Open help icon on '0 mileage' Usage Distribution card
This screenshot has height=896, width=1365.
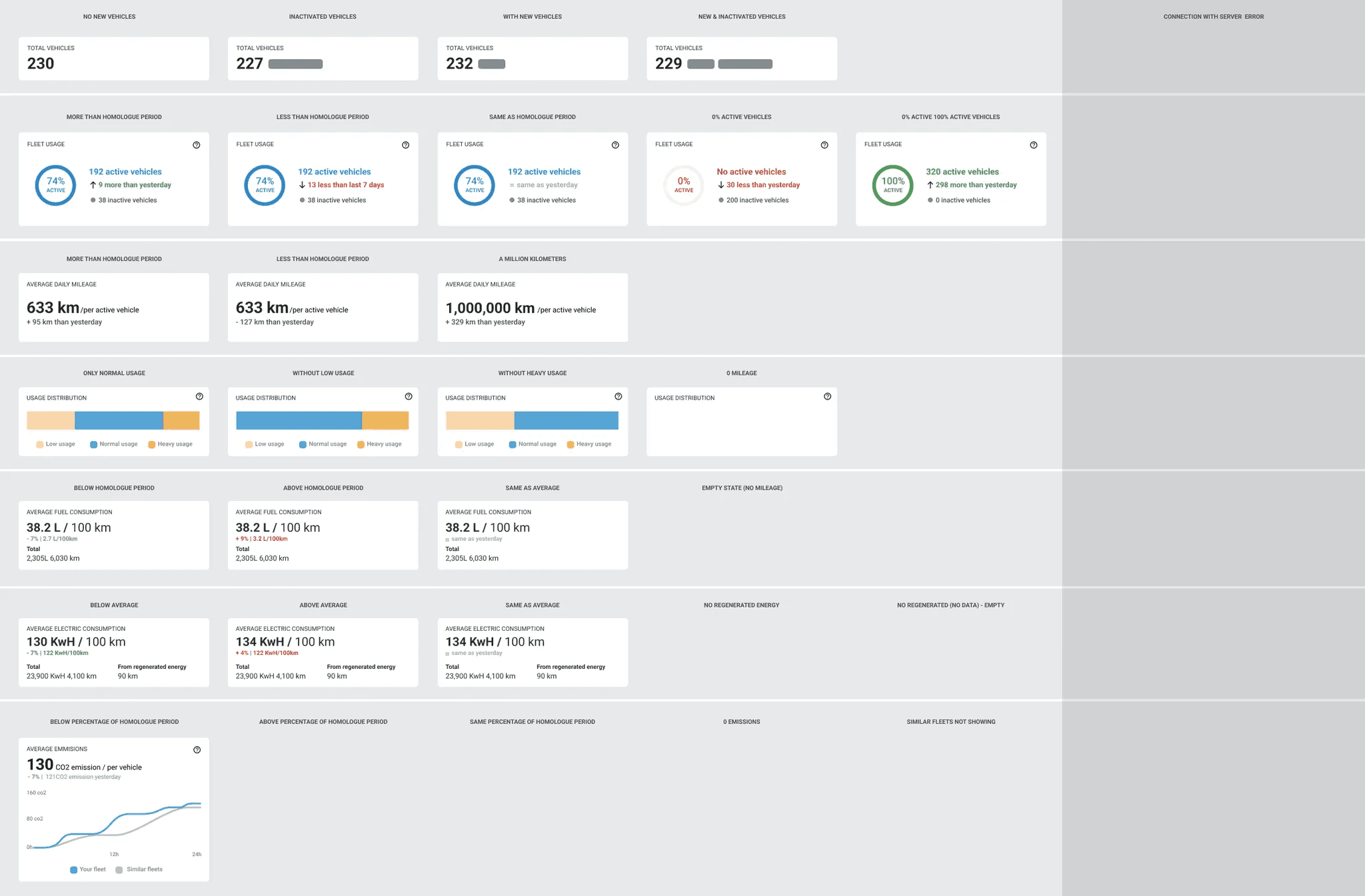point(827,396)
